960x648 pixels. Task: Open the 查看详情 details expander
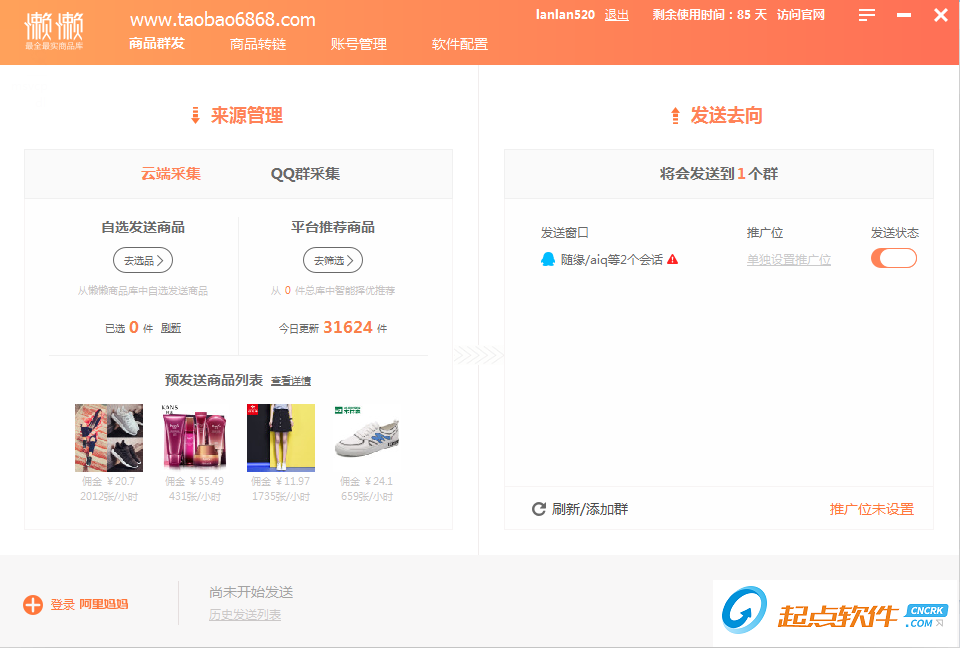tap(290, 381)
